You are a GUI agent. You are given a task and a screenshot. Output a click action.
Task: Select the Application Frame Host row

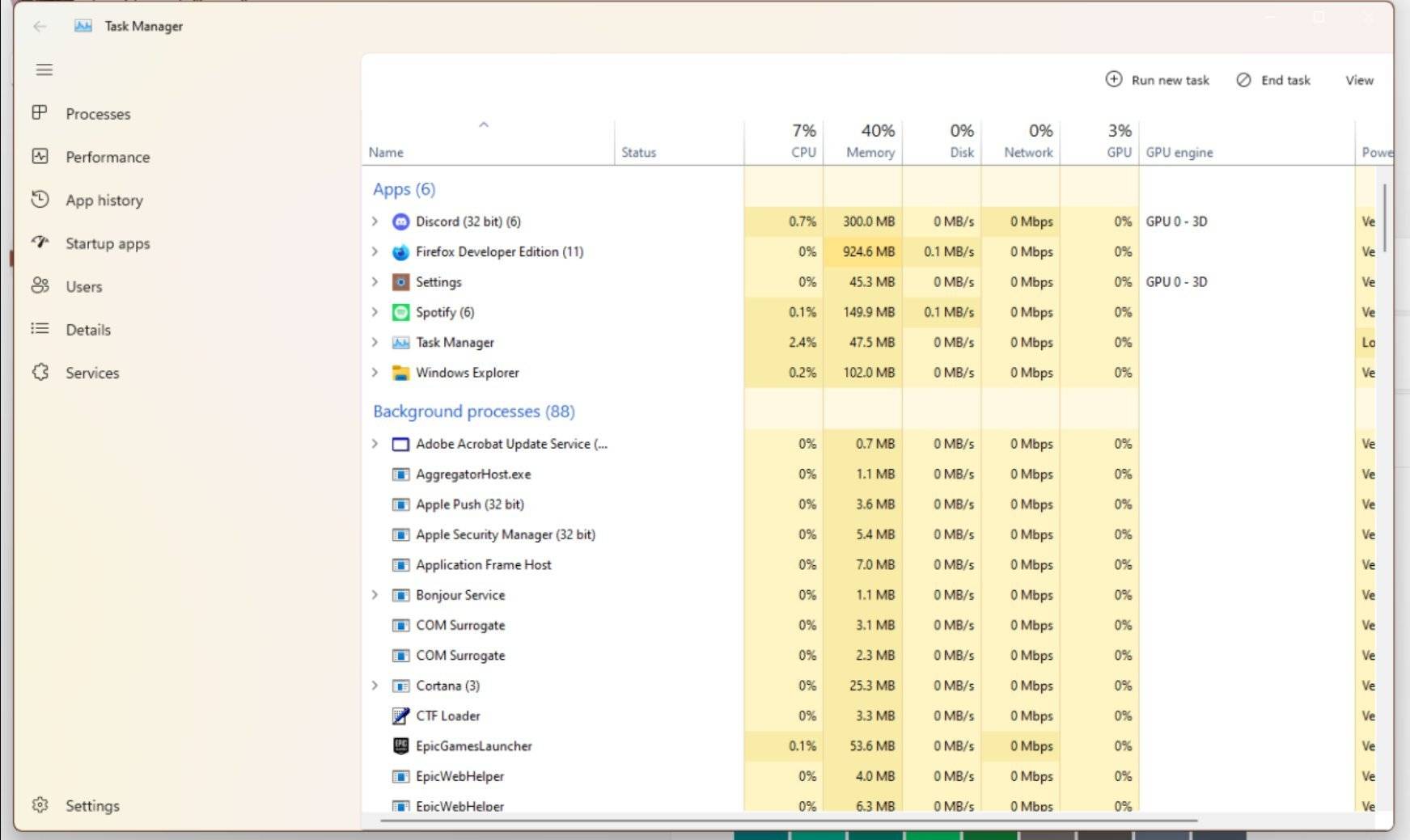(870, 565)
